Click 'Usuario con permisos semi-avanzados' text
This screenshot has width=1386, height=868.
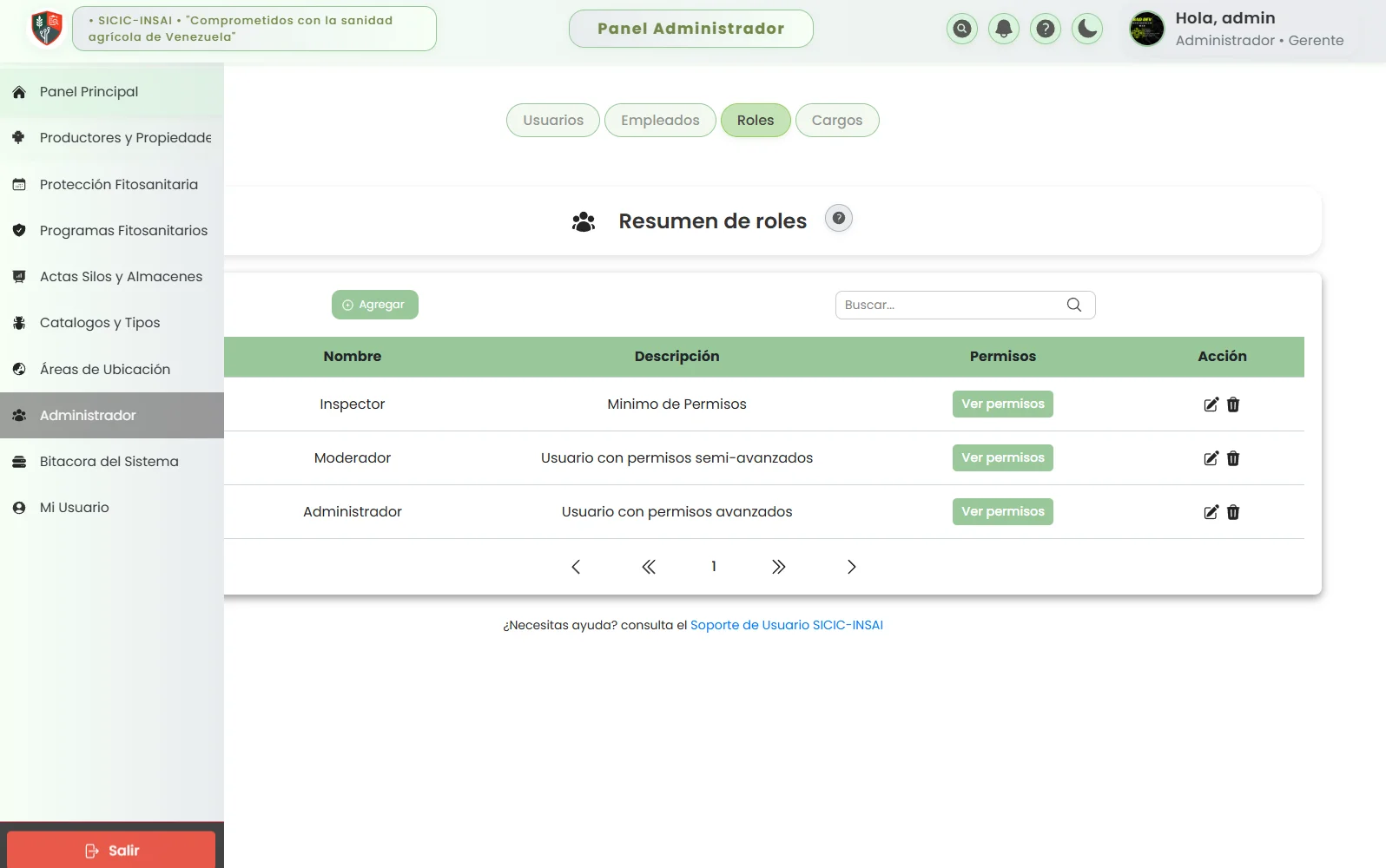point(677,457)
